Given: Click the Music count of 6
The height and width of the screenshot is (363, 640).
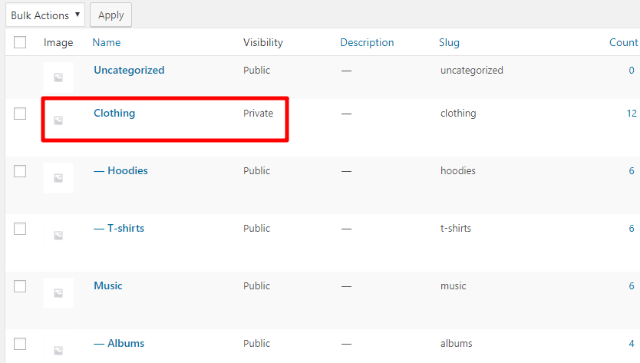Looking at the screenshot, I should [x=631, y=286].
